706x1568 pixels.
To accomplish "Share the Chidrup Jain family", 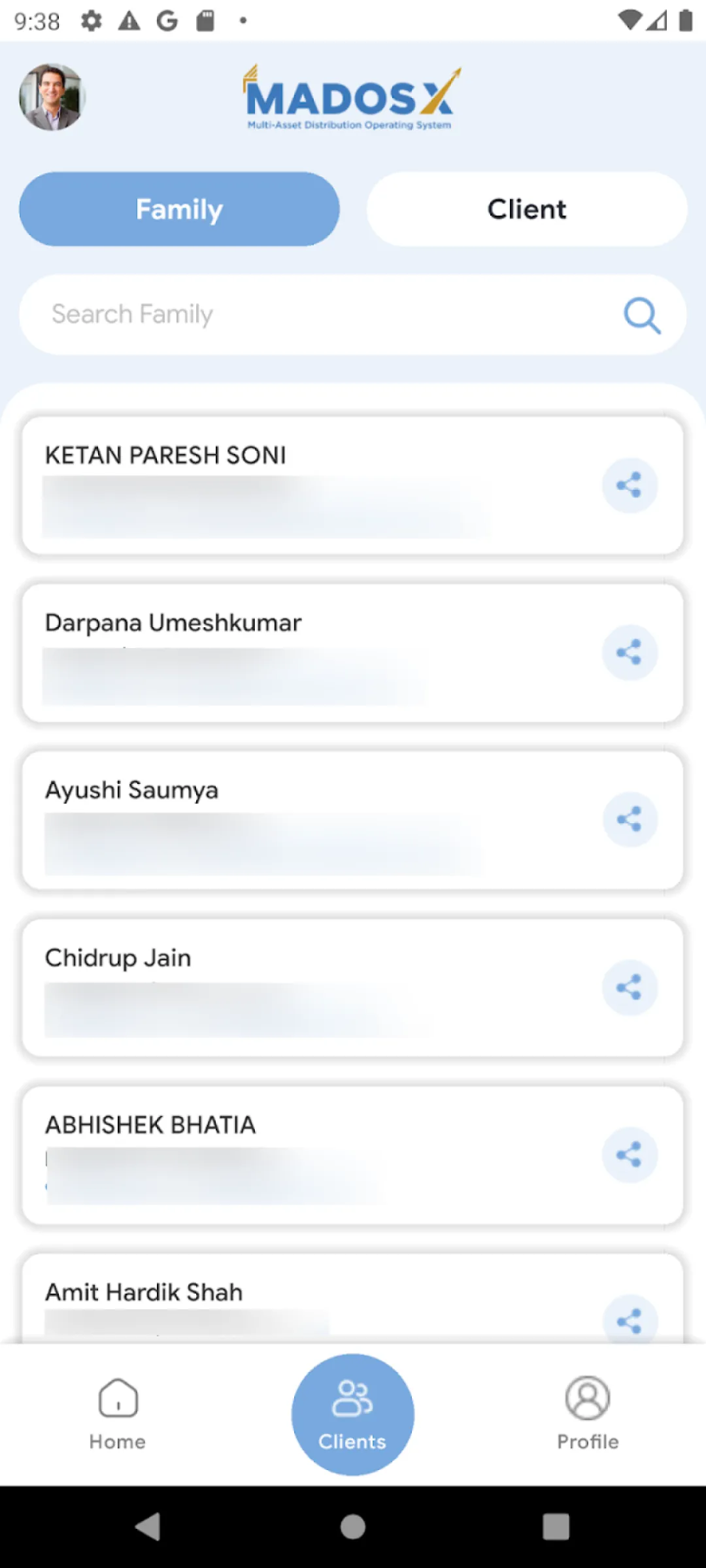I will pyautogui.click(x=629, y=987).
